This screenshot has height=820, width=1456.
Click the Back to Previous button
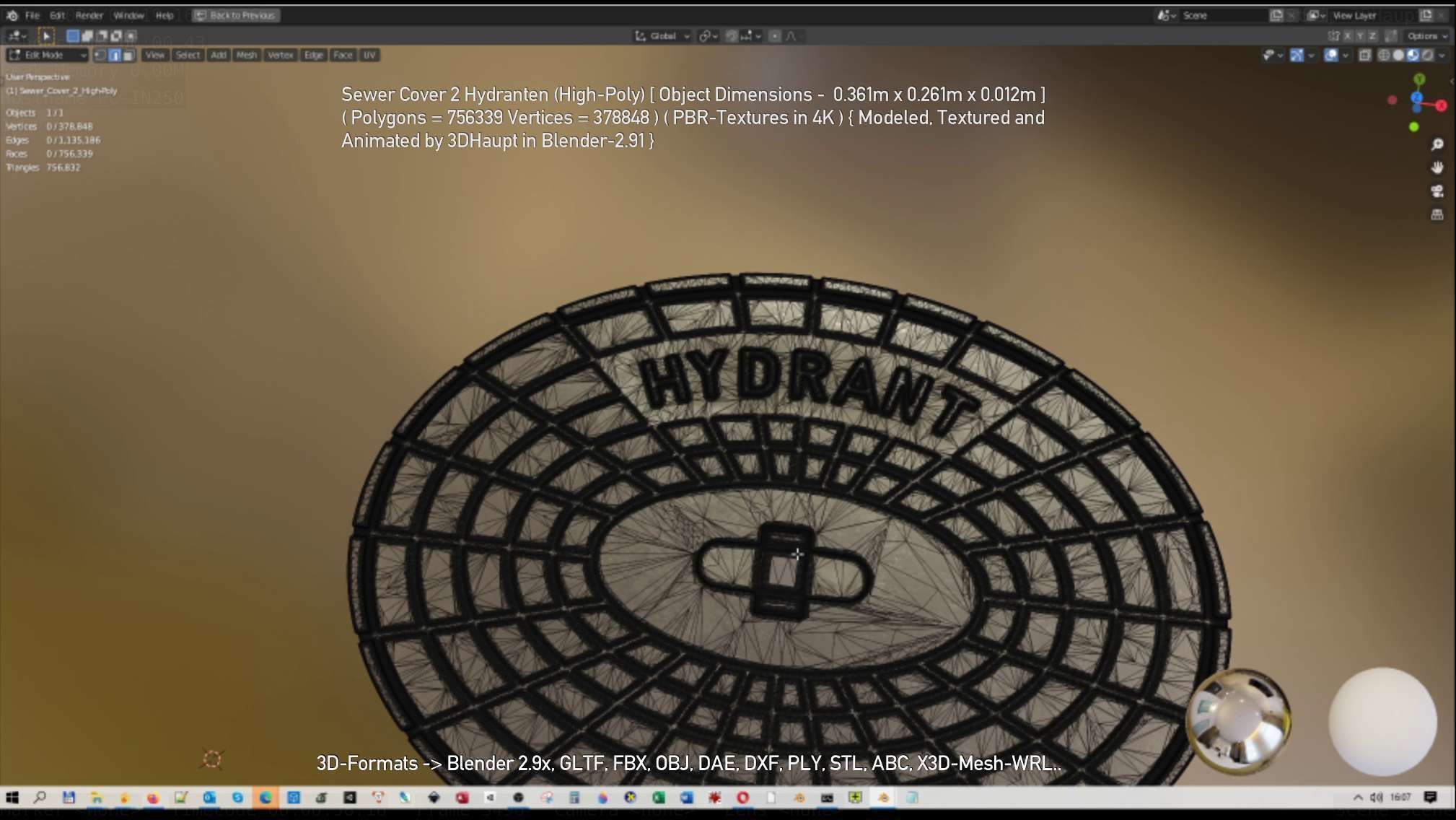point(236,15)
